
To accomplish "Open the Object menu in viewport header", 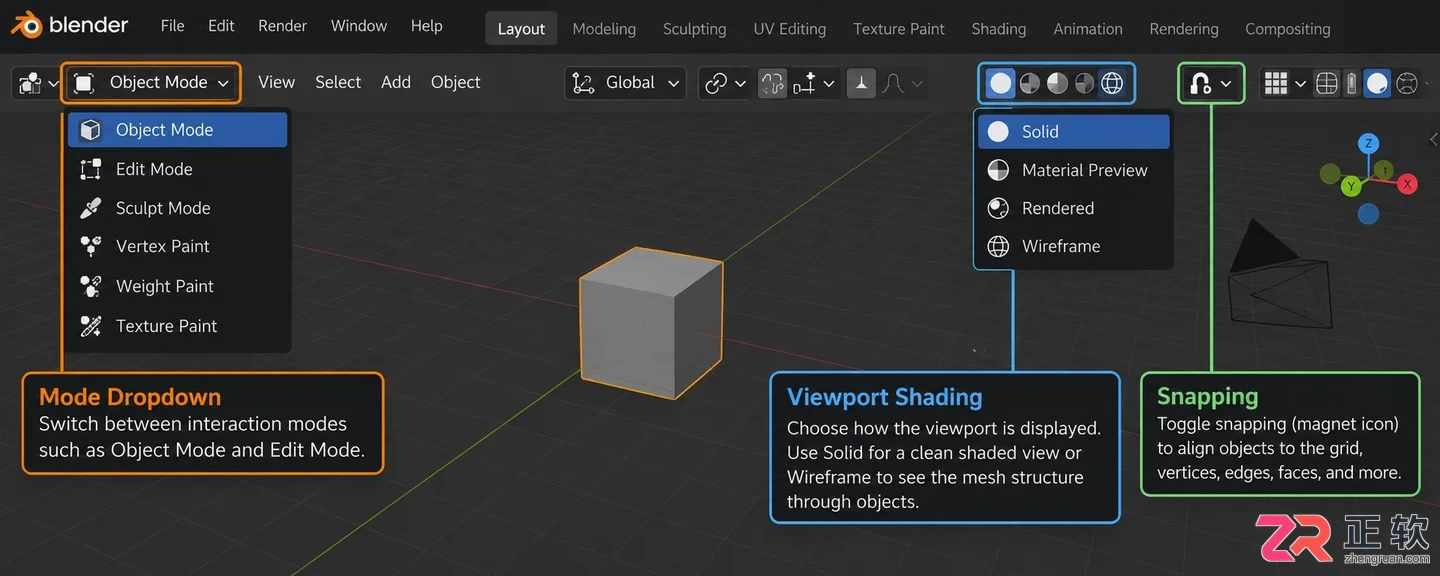I will [456, 82].
